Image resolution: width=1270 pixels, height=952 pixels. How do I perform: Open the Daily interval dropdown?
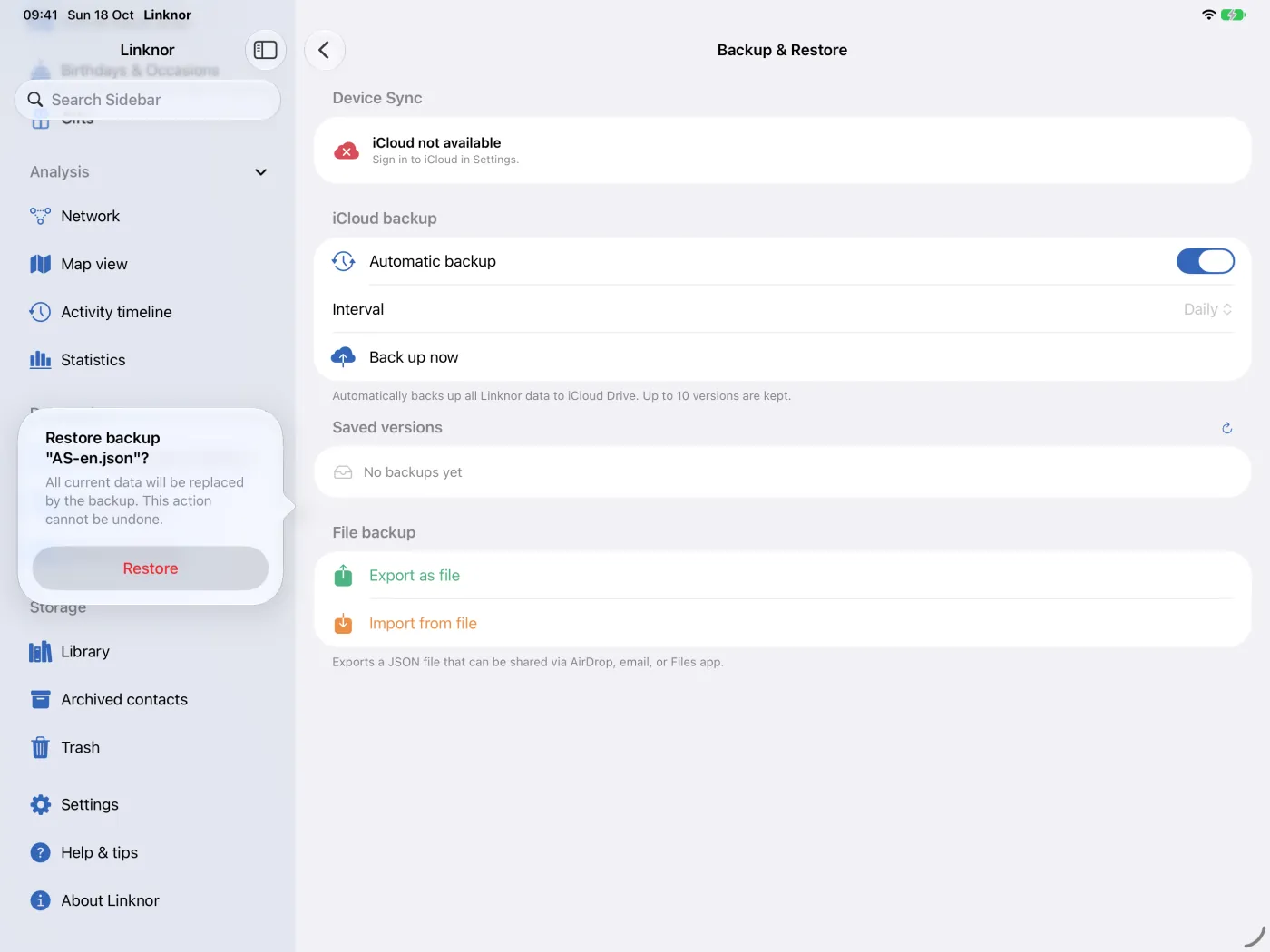pos(1207,309)
